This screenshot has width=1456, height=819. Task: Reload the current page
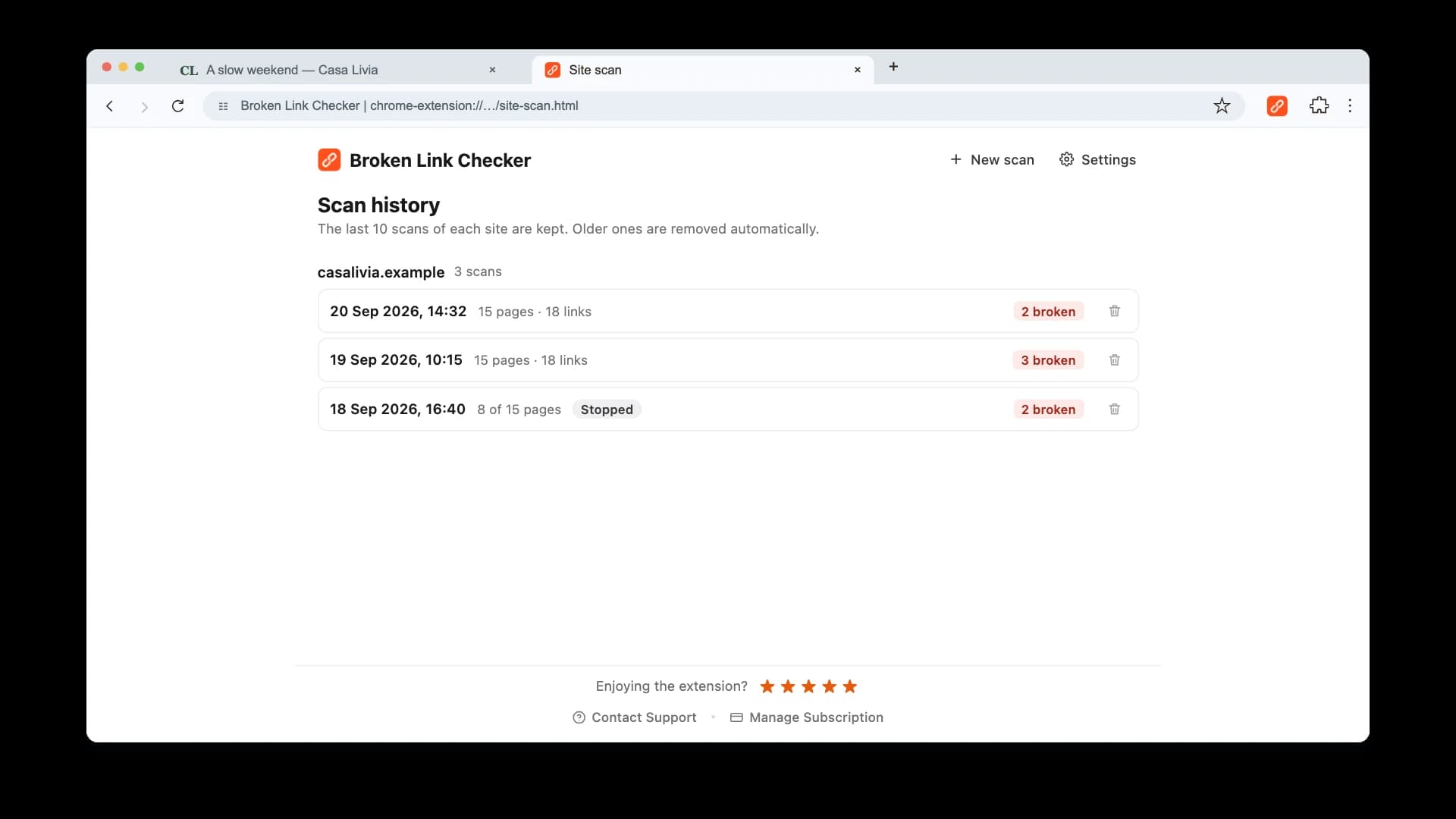[177, 106]
